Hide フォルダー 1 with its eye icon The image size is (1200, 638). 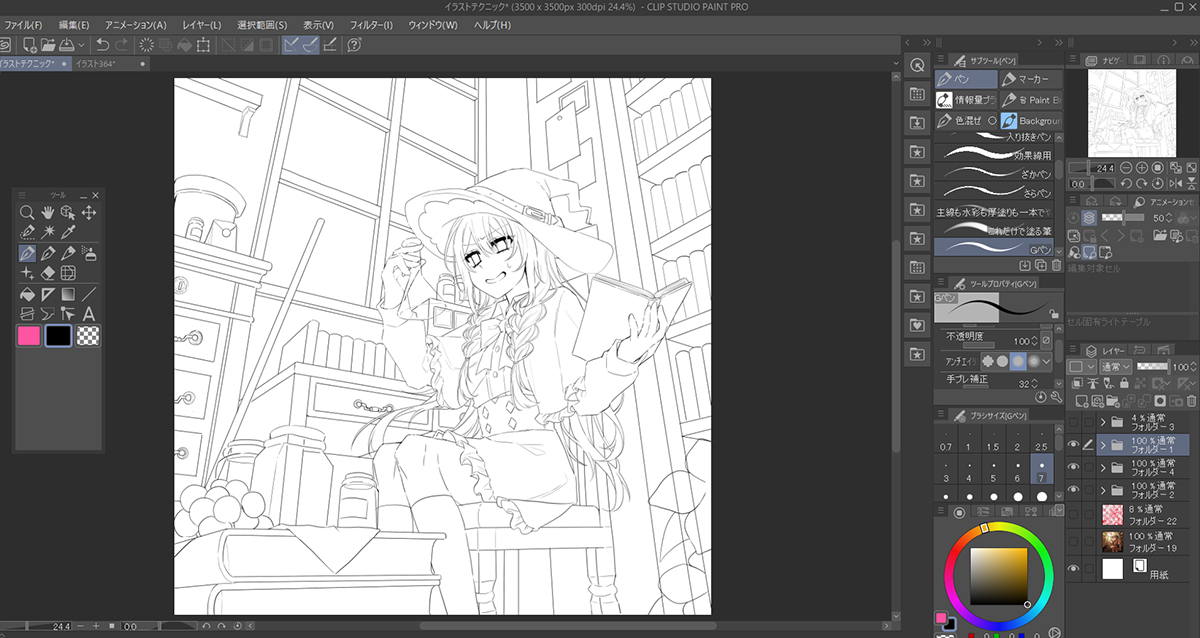1074,445
